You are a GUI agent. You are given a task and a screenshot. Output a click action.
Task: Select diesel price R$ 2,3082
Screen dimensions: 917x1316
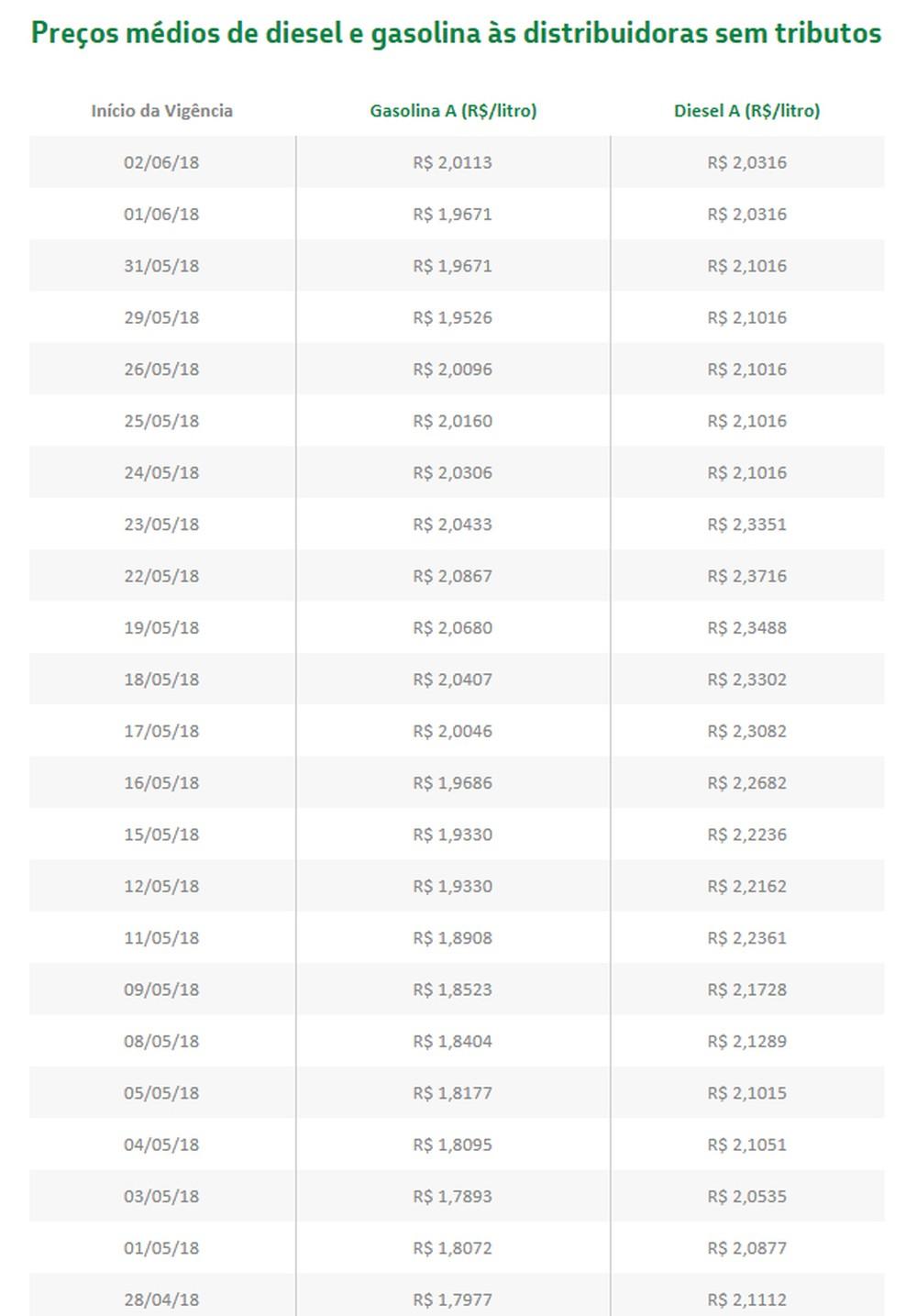tap(746, 731)
